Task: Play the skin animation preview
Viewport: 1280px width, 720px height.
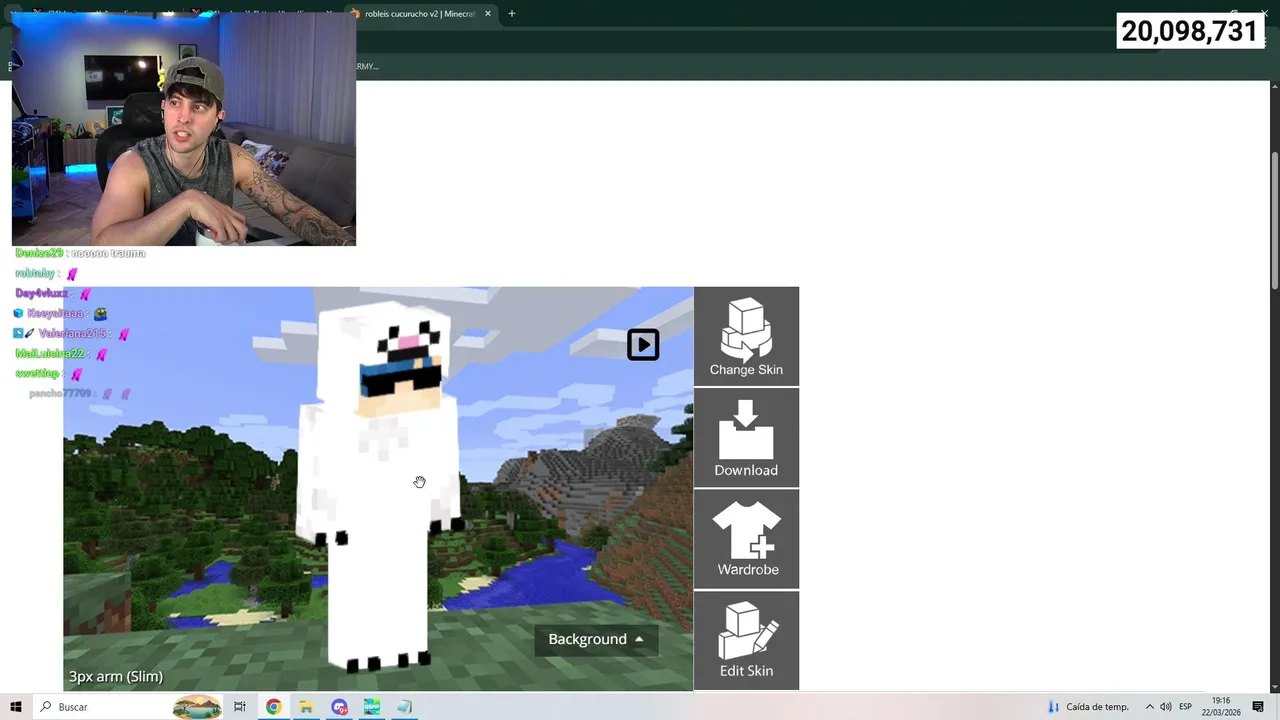Action: pos(643,345)
